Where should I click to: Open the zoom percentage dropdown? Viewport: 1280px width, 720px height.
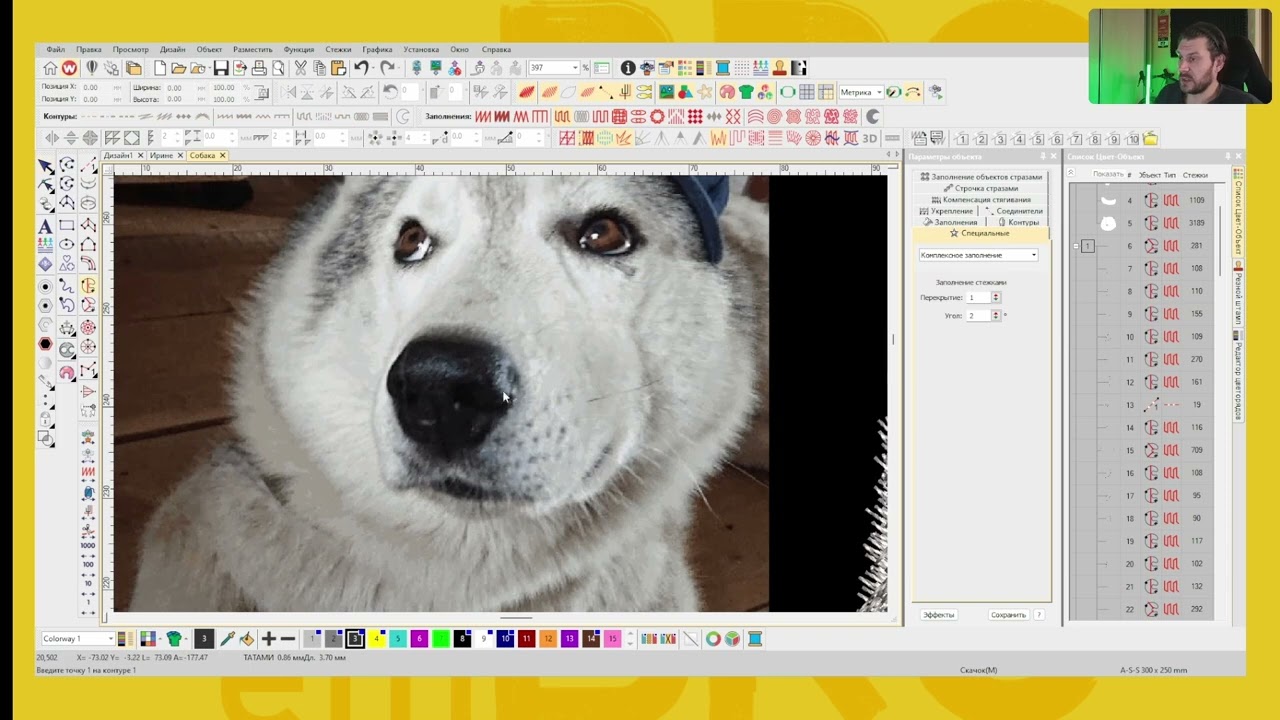point(575,68)
